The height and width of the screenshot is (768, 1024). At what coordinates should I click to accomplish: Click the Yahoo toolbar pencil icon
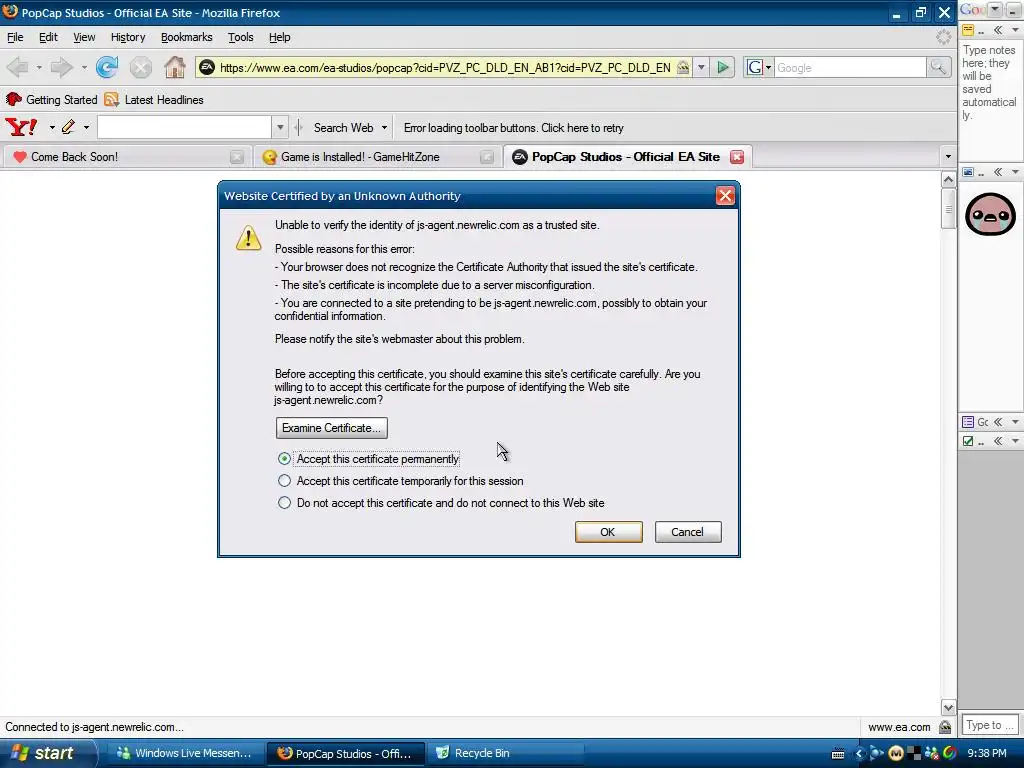click(x=68, y=127)
